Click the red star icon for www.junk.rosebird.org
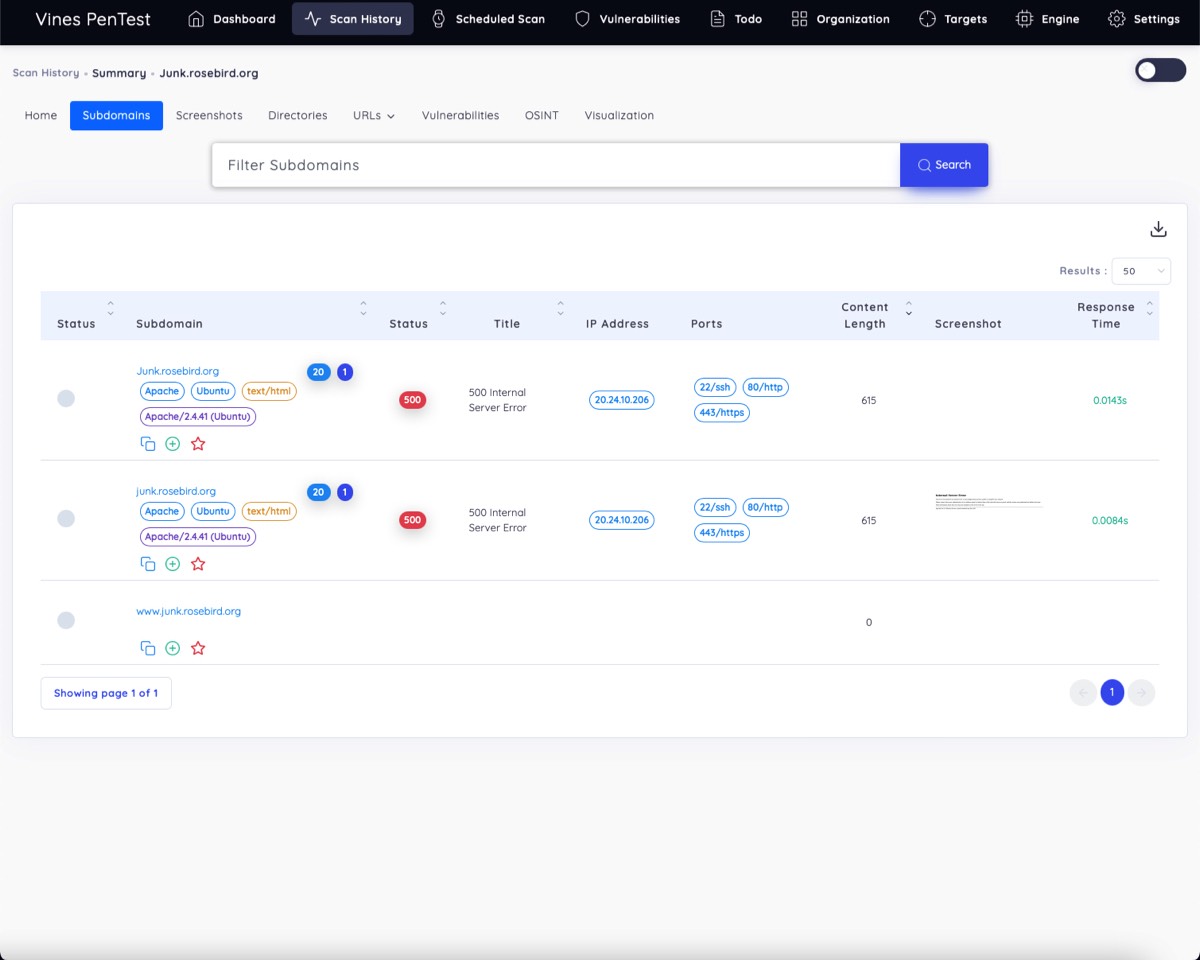 point(198,648)
